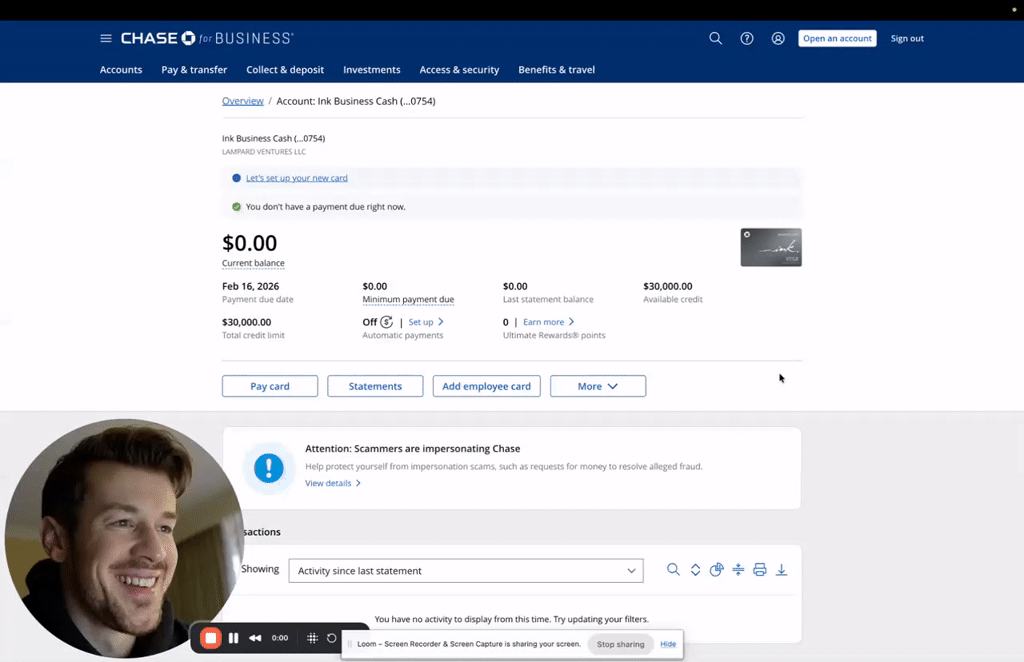Click Stop sharing button
The image size is (1024, 662).
pyautogui.click(x=620, y=644)
